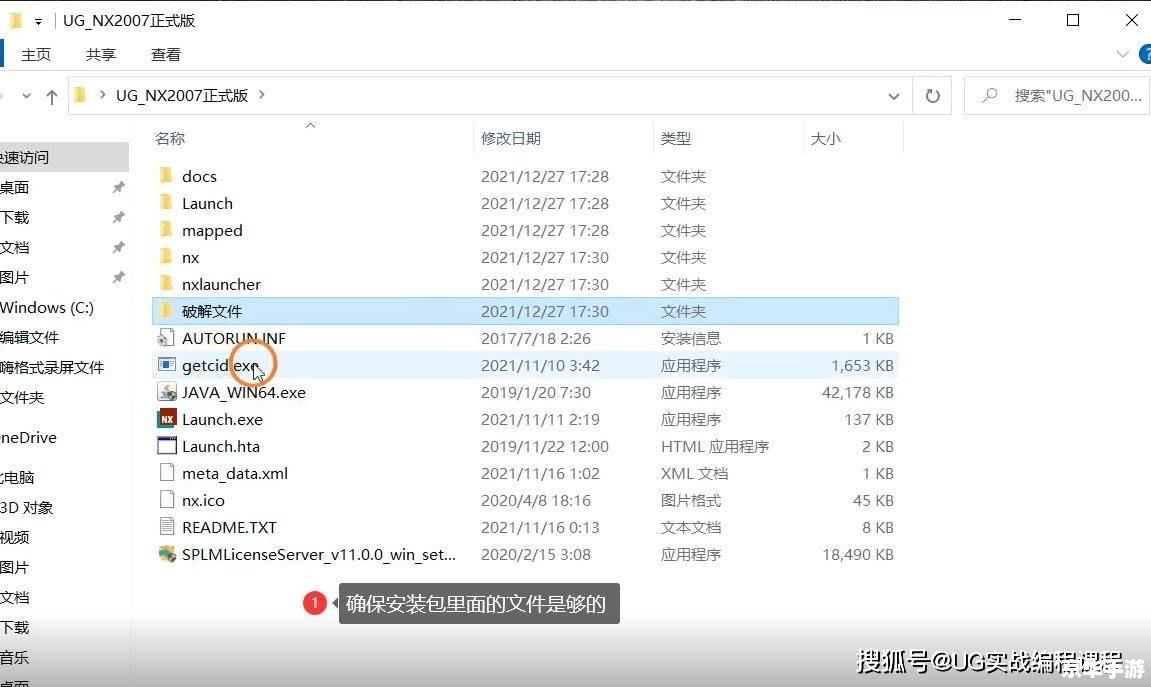1151x687 pixels.
Task: Click chevron before UG_NX2007正式版 in breadcrumb
Action: click(102, 95)
